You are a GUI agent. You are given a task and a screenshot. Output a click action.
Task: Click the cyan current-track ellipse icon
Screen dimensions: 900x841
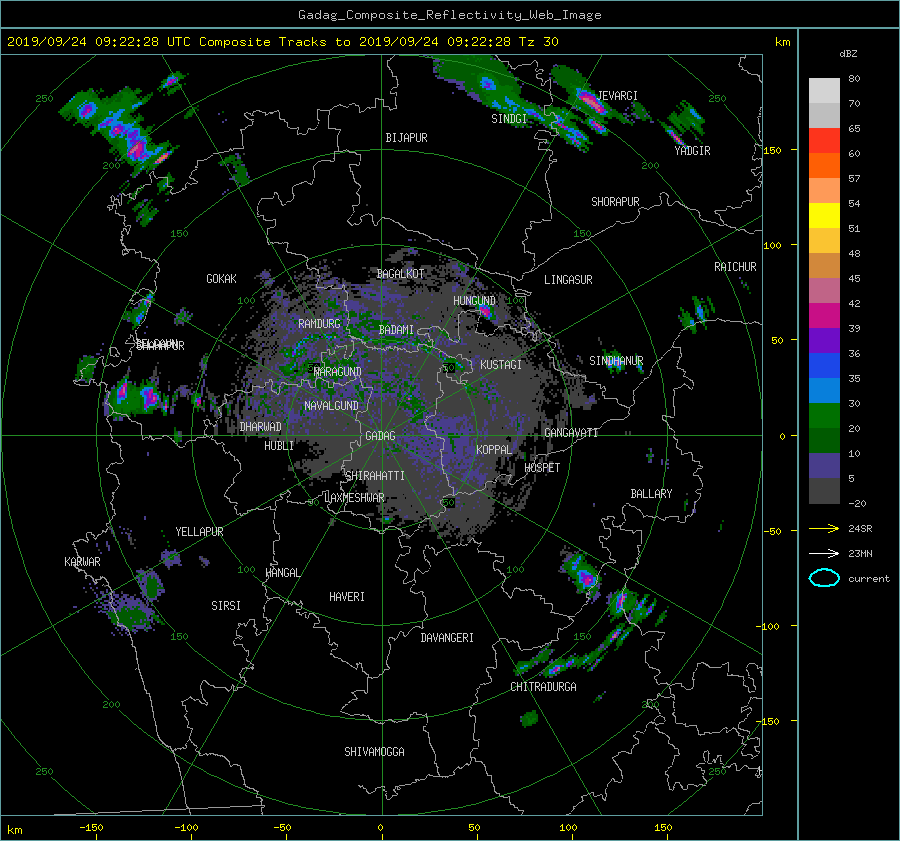coord(824,578)
